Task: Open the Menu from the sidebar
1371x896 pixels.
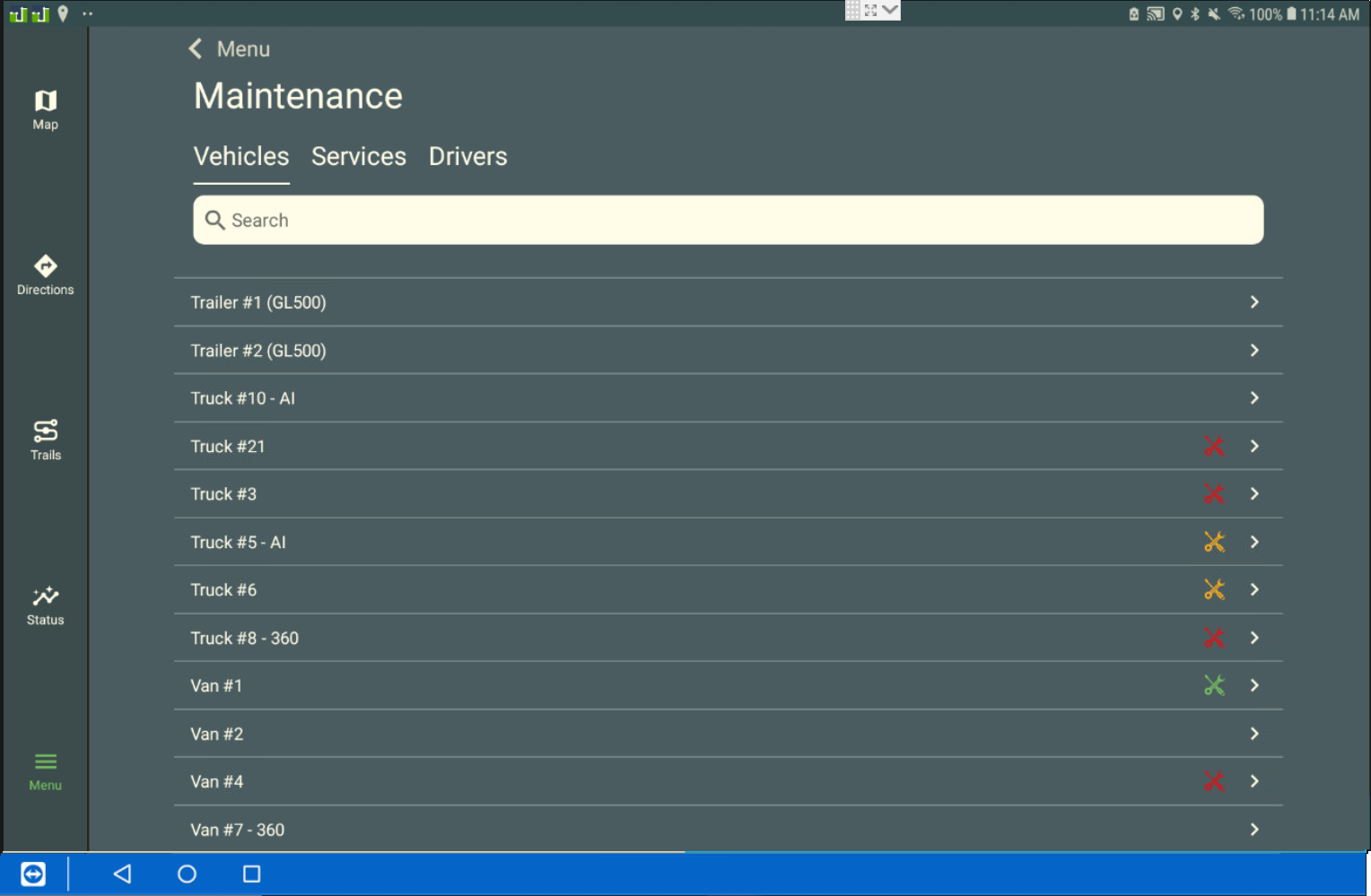Action: 45,770
